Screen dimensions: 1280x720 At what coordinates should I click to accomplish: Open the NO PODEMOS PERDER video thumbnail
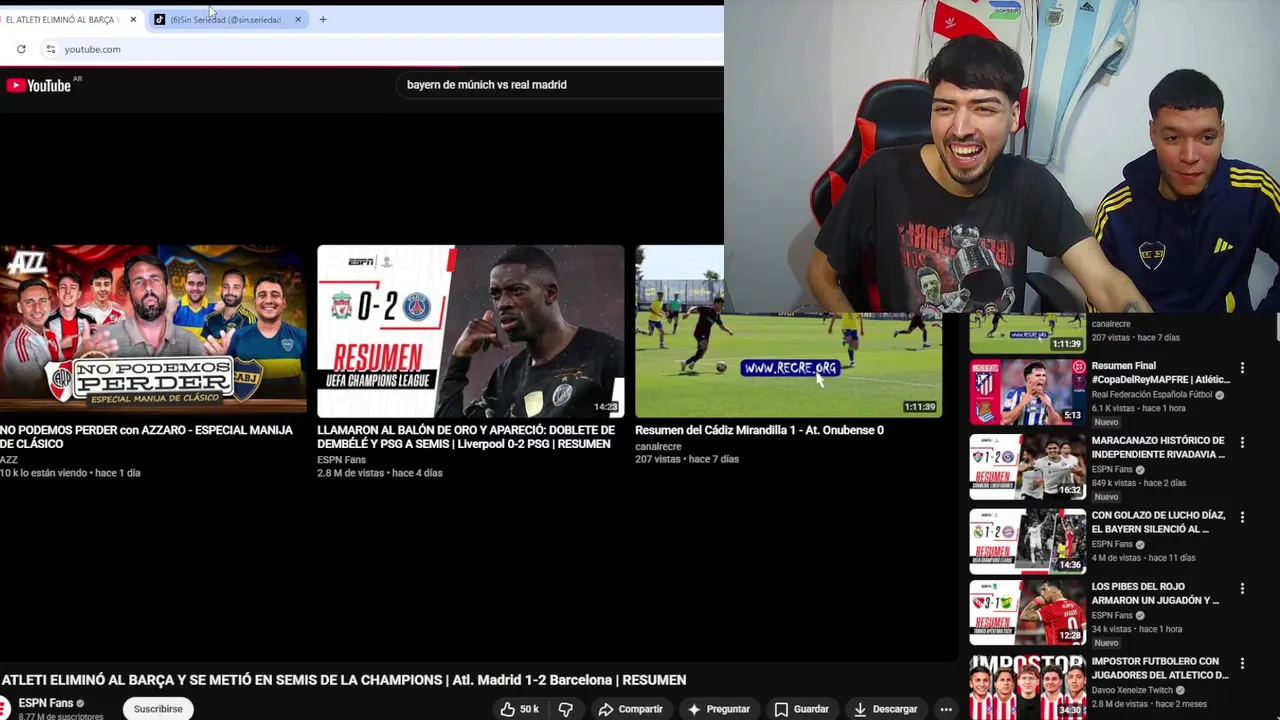[x=153, y=331]
